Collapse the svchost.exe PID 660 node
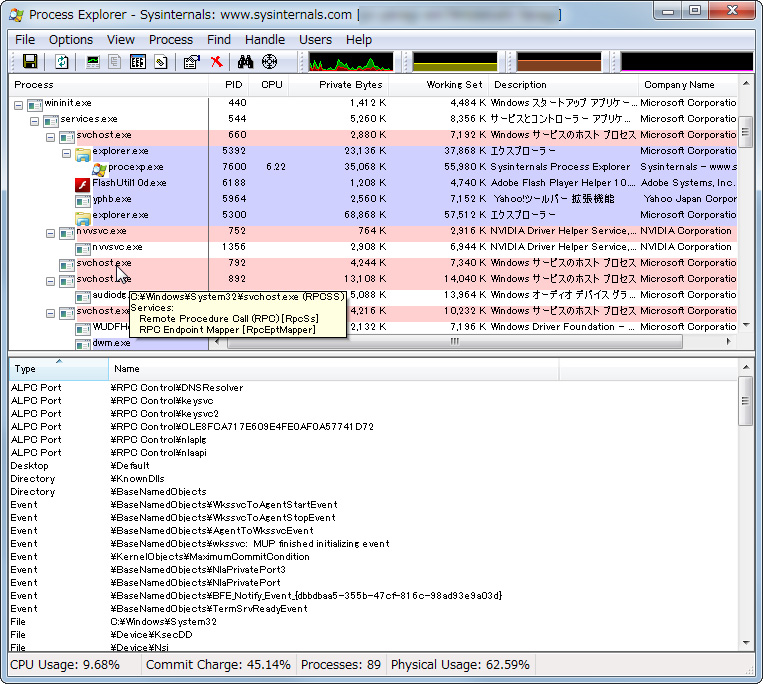This screenshot has height=684, width=763. [x=51, y=137]
